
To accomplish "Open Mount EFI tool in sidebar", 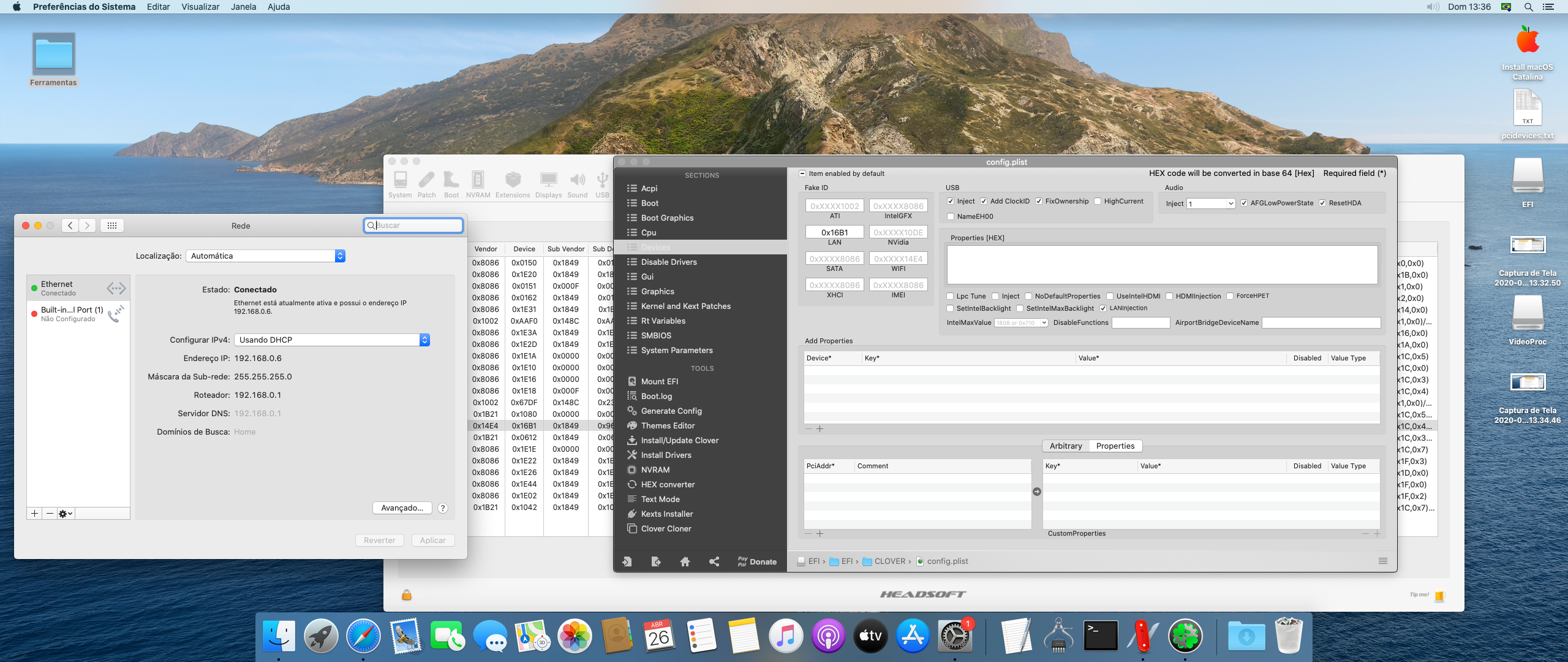I will point(659,381).
